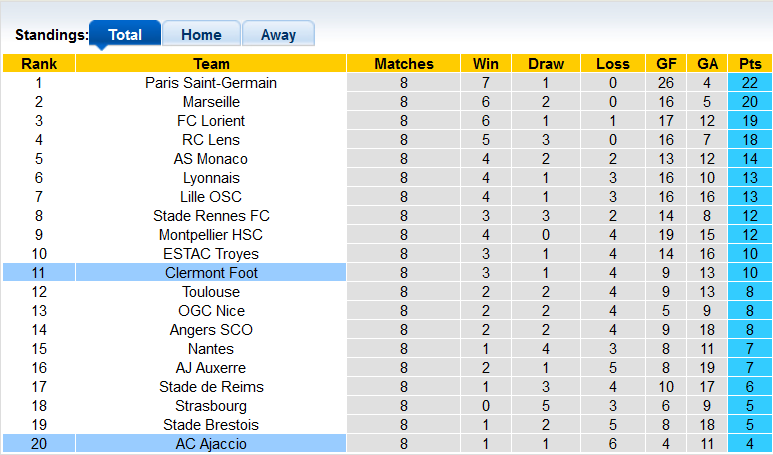
Task: Open Stade Rennes FC team link
Action: [211, 216]
